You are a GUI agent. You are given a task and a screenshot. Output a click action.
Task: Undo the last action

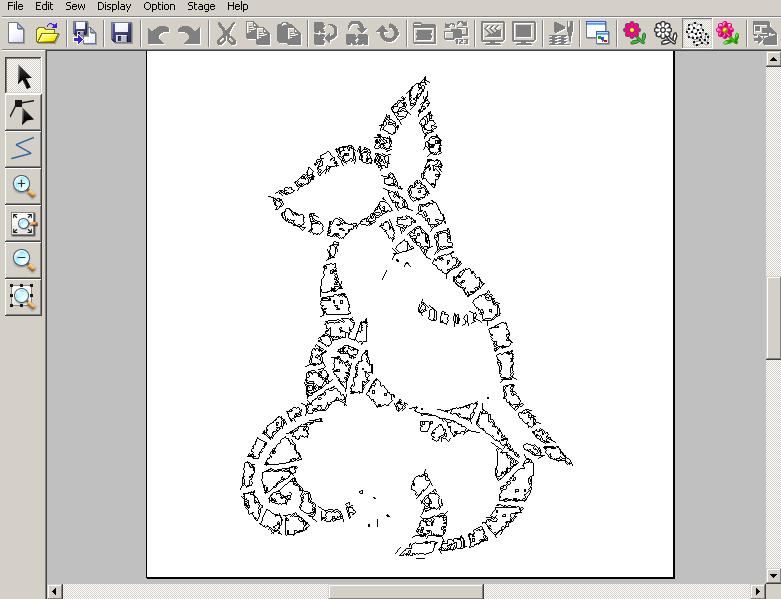[158, 34]
